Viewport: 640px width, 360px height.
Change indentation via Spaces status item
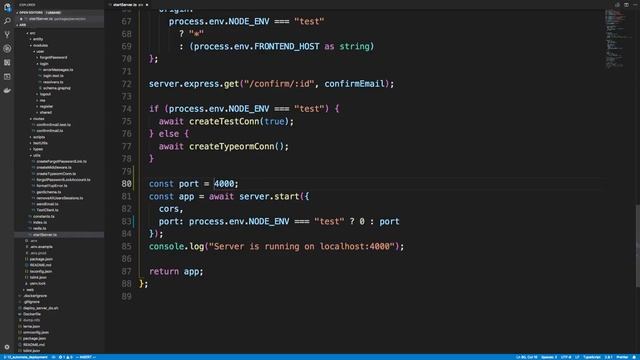[549, 357]
